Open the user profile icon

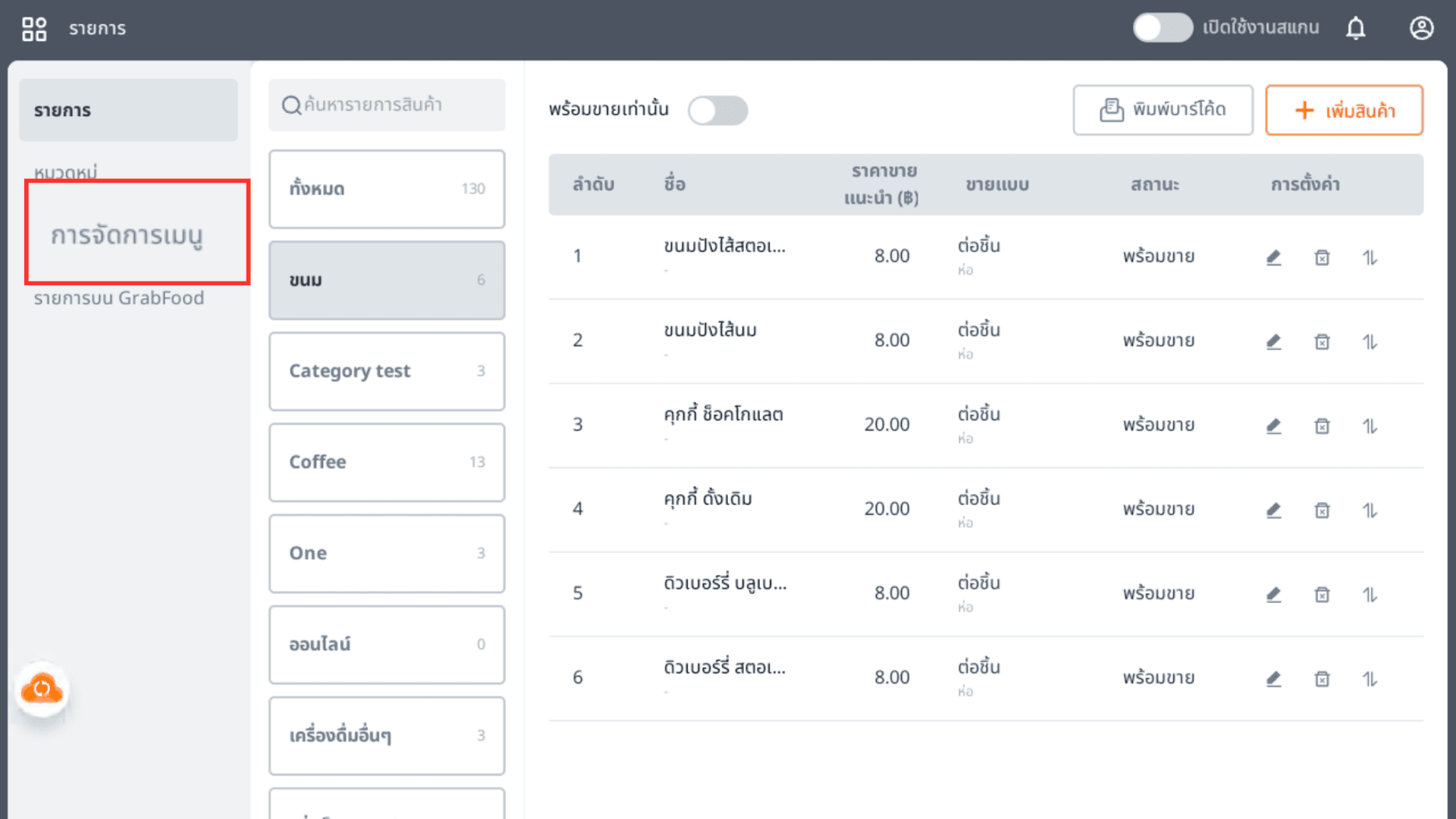1421,29
